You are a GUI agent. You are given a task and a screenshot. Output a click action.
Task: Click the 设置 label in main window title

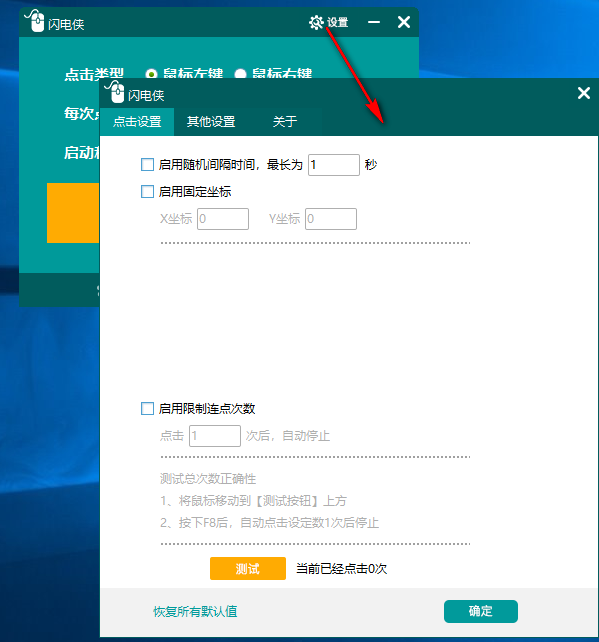(x=338, y=23)
